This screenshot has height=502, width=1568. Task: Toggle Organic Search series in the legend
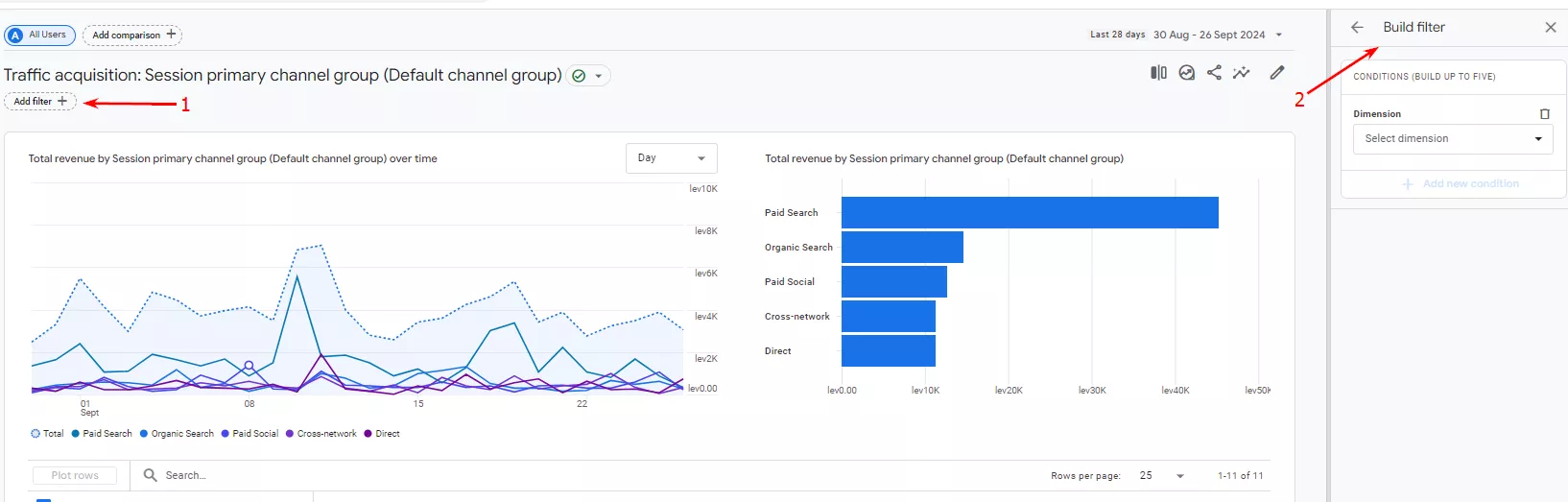coord(177,434)
